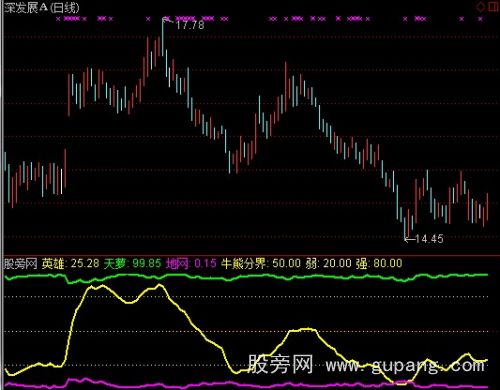Click the 股旁网 indicator name label
500x390 pixels.
tap(20, 264)
